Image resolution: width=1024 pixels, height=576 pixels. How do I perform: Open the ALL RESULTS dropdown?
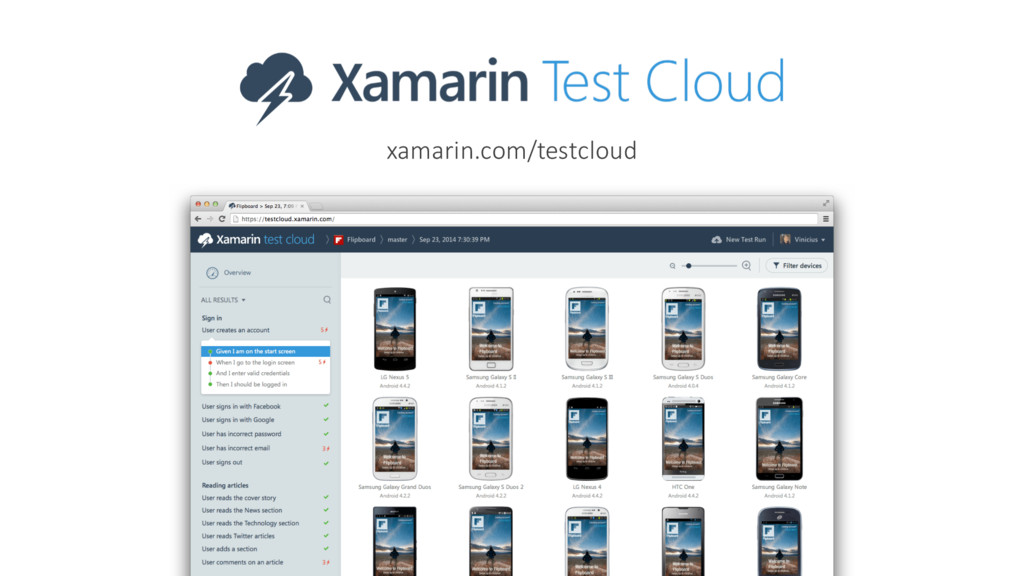(x=223, y=300)
